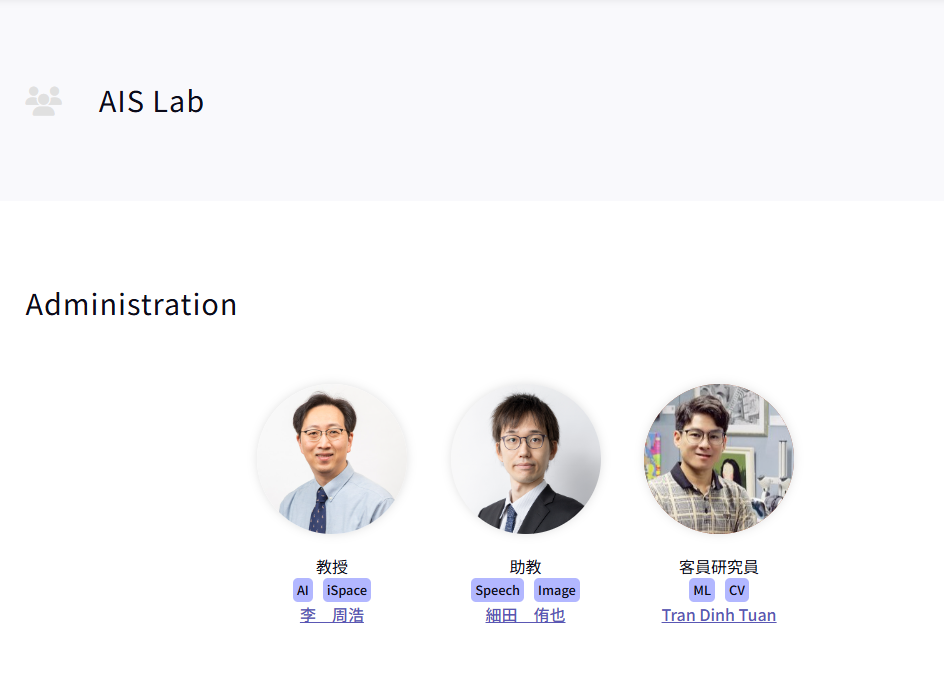Open the 細田 侑也 profile link
The image size is (944, 684).
click(526, 615)
